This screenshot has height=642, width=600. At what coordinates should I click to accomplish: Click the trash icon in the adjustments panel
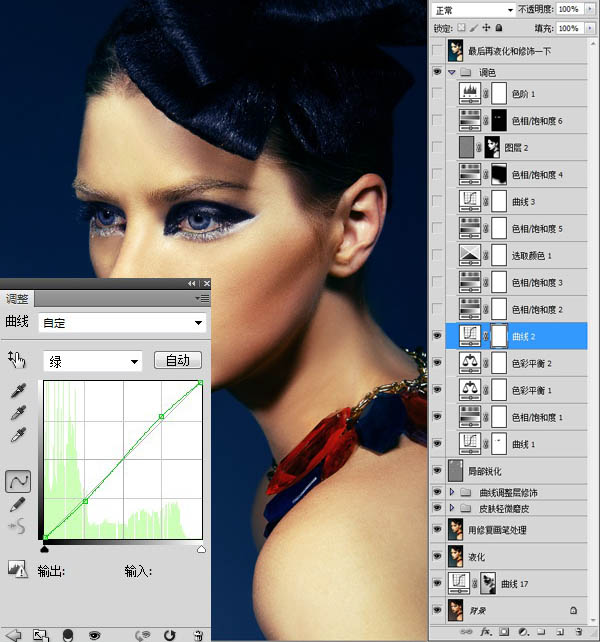198,634
